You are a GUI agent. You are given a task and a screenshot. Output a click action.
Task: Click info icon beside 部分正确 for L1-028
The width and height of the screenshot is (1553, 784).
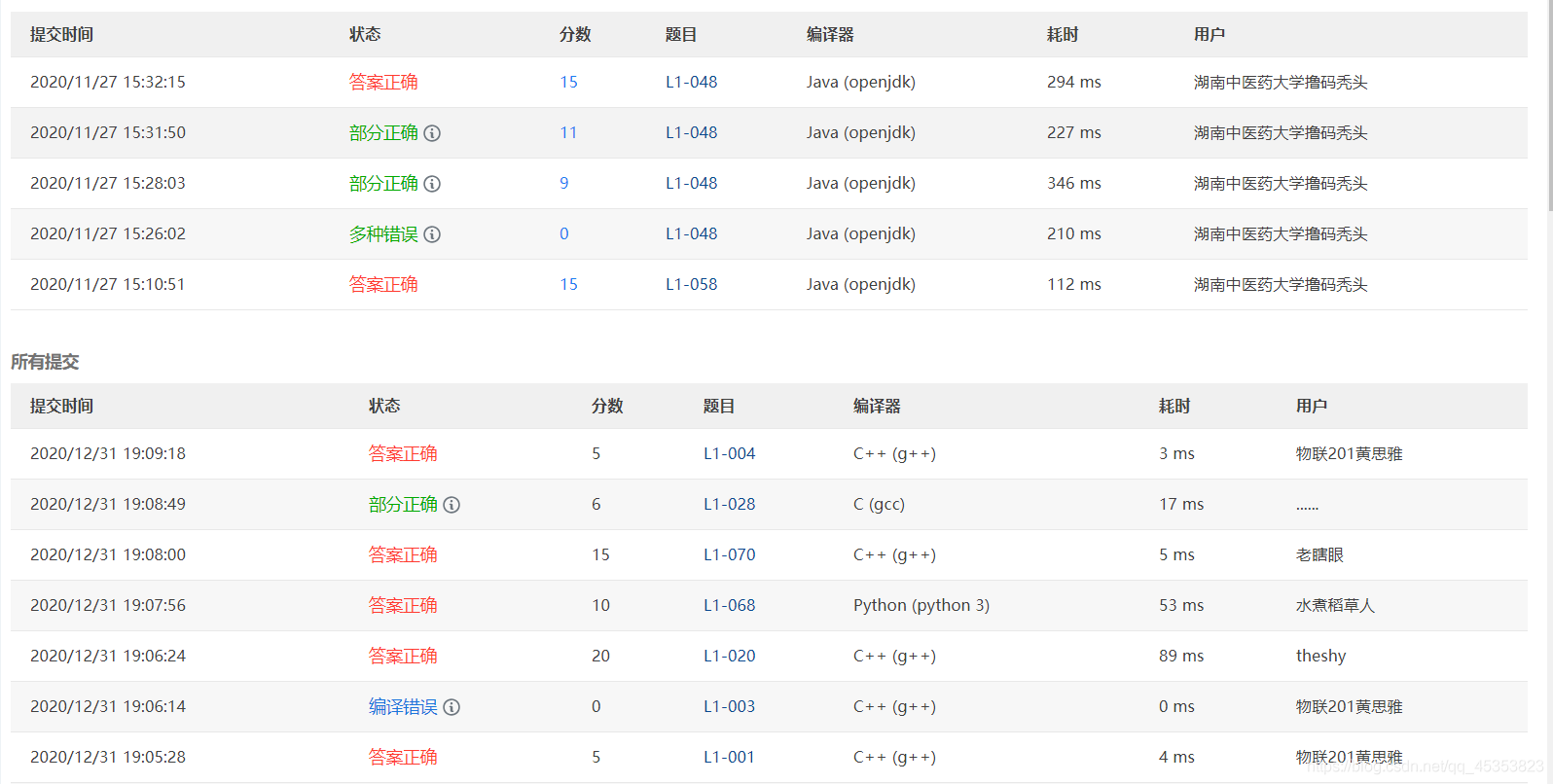point(451,505)
